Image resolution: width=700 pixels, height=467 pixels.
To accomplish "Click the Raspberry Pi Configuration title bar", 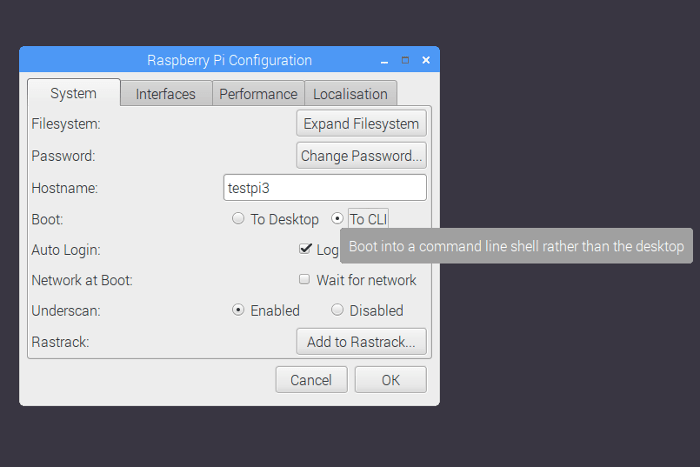I will click(229, 60).
